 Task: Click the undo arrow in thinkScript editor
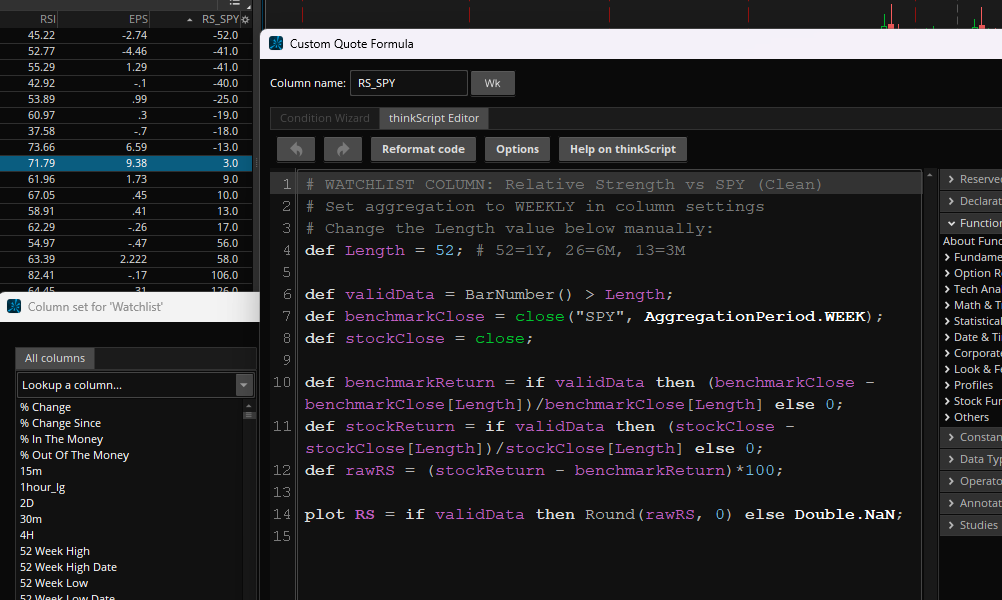[296, 149]
